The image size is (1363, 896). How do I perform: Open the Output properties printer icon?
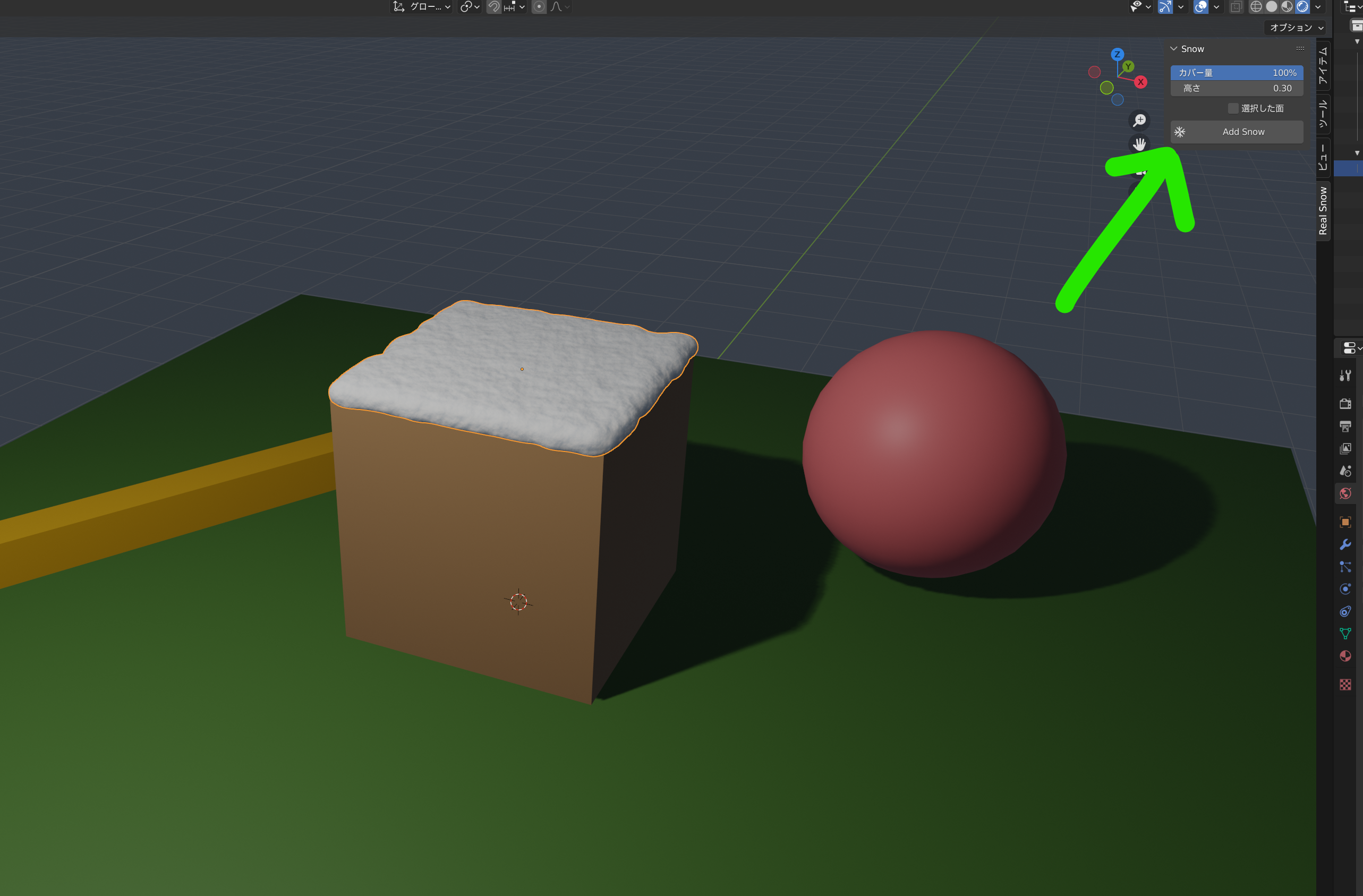coord(1344,426)
